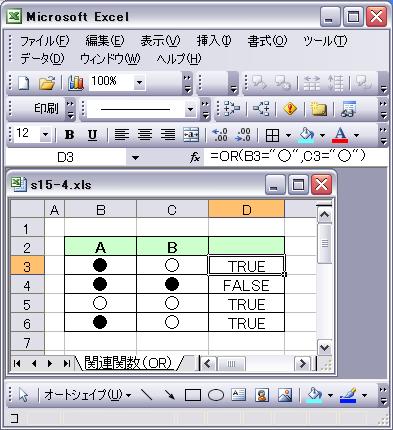
Task: Insert a Text Box from drawing toolbar
Action: click(x=239, y=395)
